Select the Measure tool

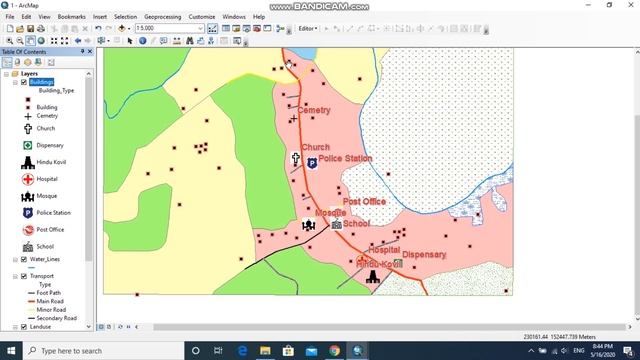point(177,41)
